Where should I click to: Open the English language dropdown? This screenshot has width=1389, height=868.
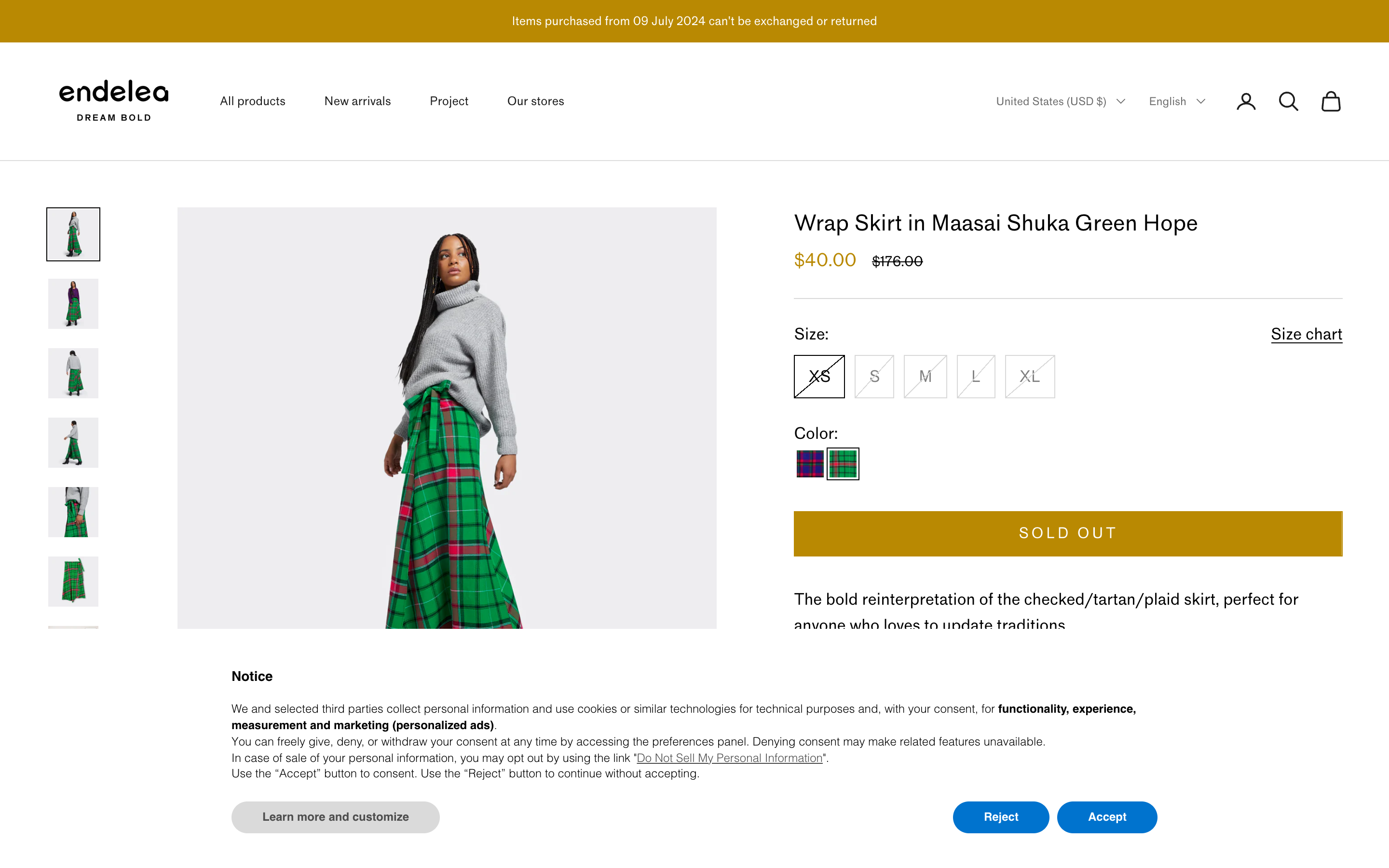[1177, 102]
